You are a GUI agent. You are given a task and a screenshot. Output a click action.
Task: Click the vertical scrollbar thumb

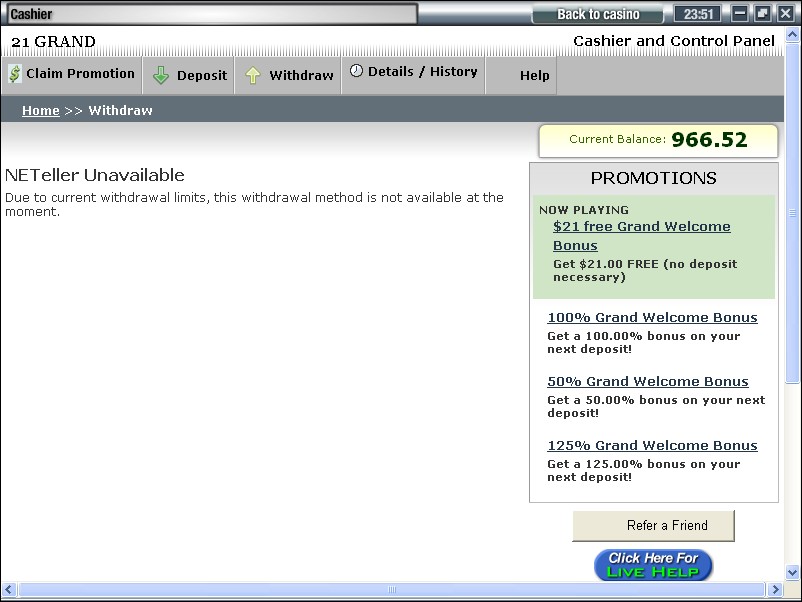click(792, 213)
